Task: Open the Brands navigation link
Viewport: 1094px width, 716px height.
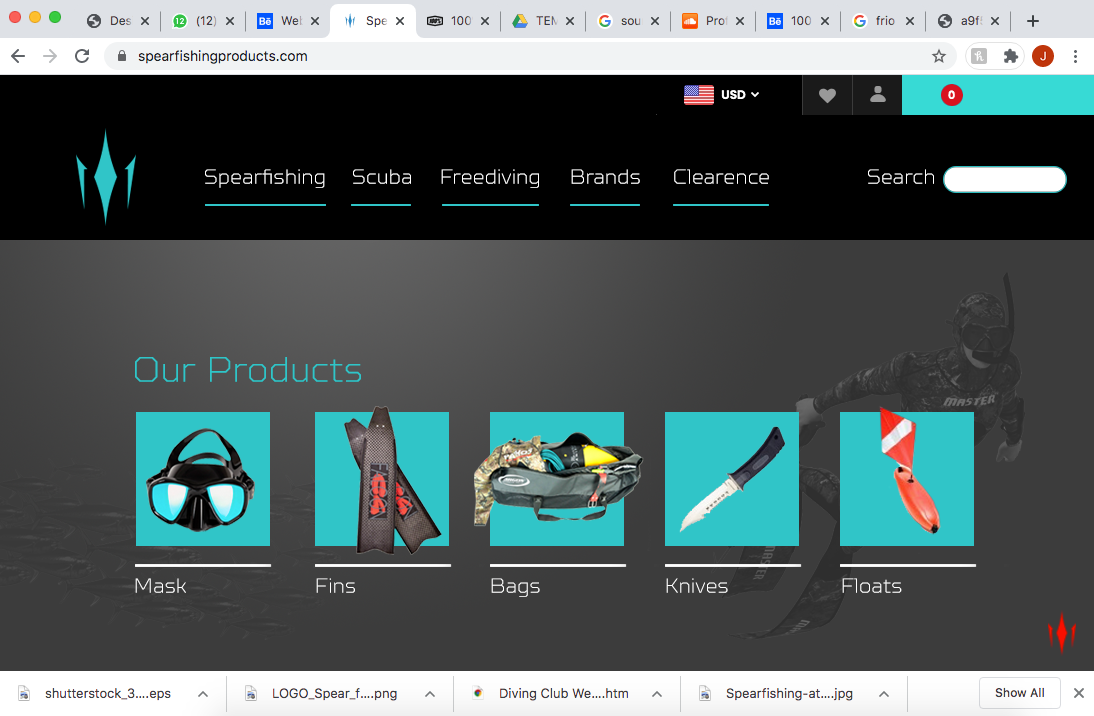Action: tap(605, 177)
